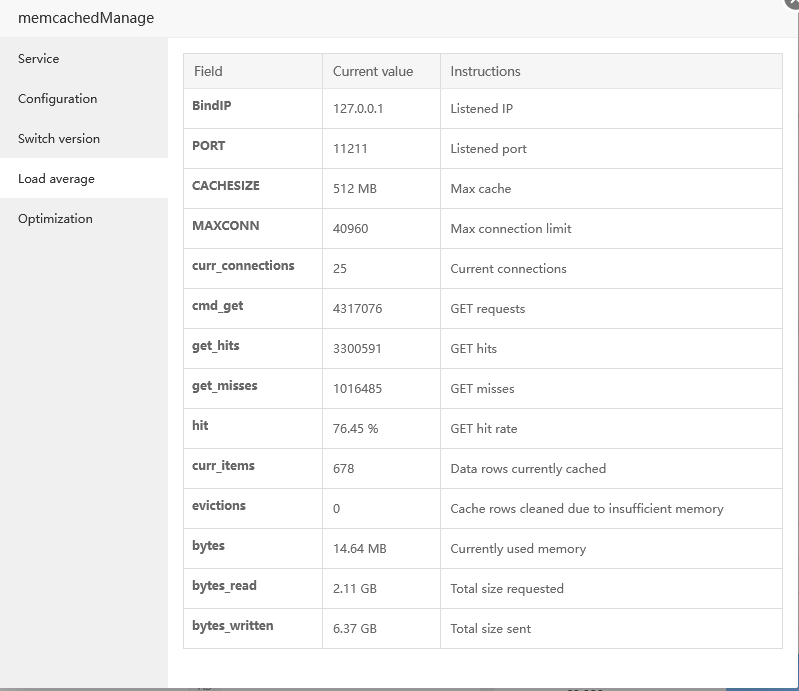Click the get_hits field name
799x691 pixels.
point(216,346)
